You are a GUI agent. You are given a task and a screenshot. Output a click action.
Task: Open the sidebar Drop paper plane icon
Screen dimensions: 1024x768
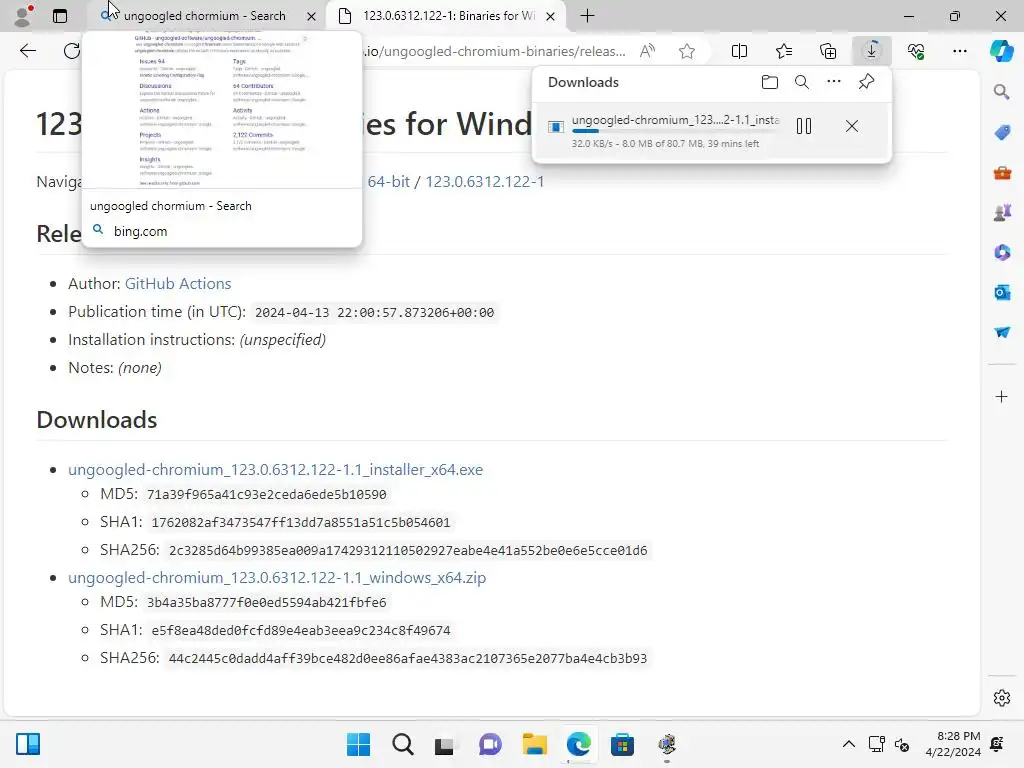pyautogui.click(x=1002, y=332)
